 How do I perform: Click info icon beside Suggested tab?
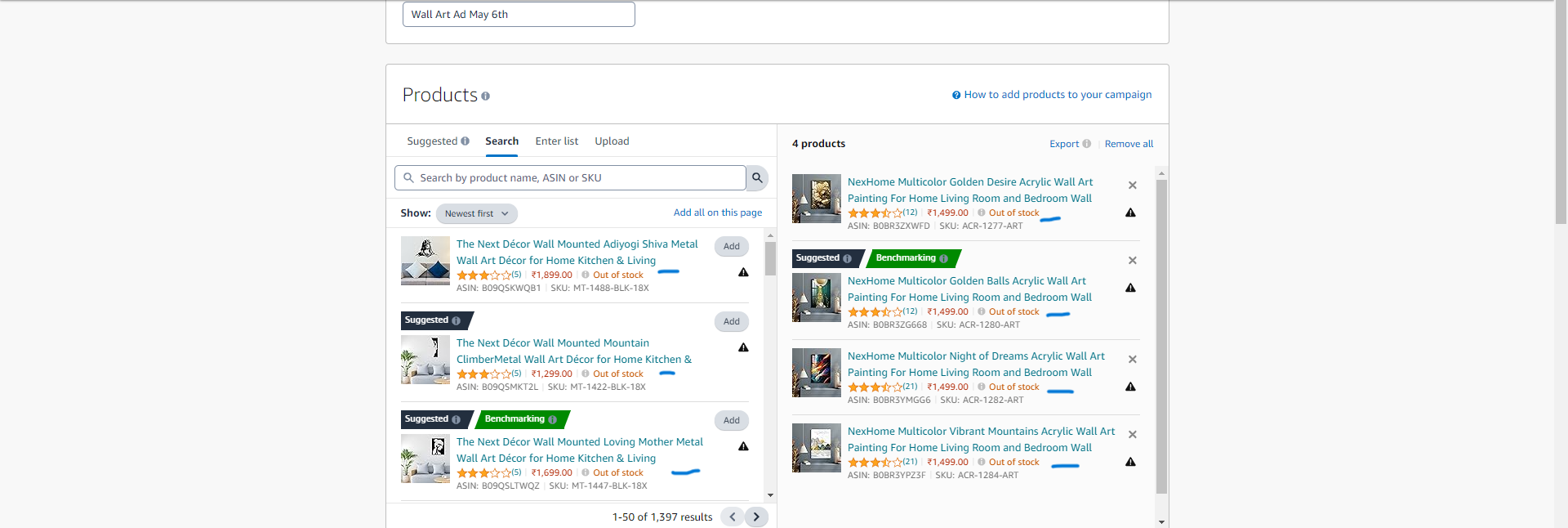[465, 141]
